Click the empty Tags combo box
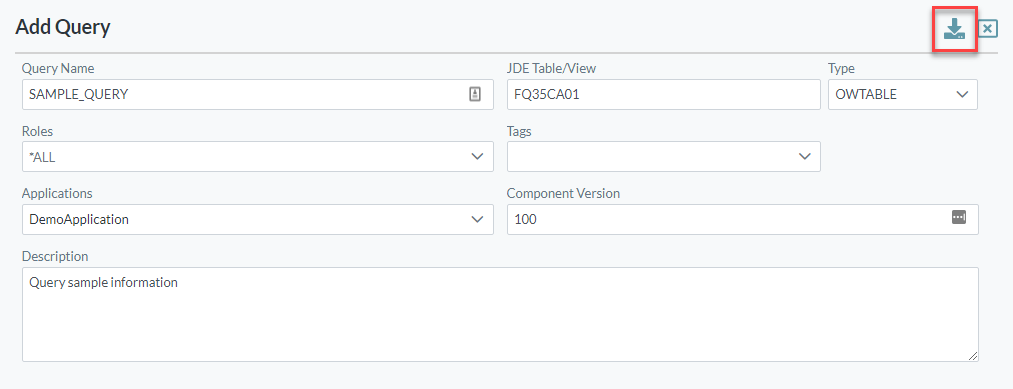Screen dimensions: 1013x389 (664, 156)
